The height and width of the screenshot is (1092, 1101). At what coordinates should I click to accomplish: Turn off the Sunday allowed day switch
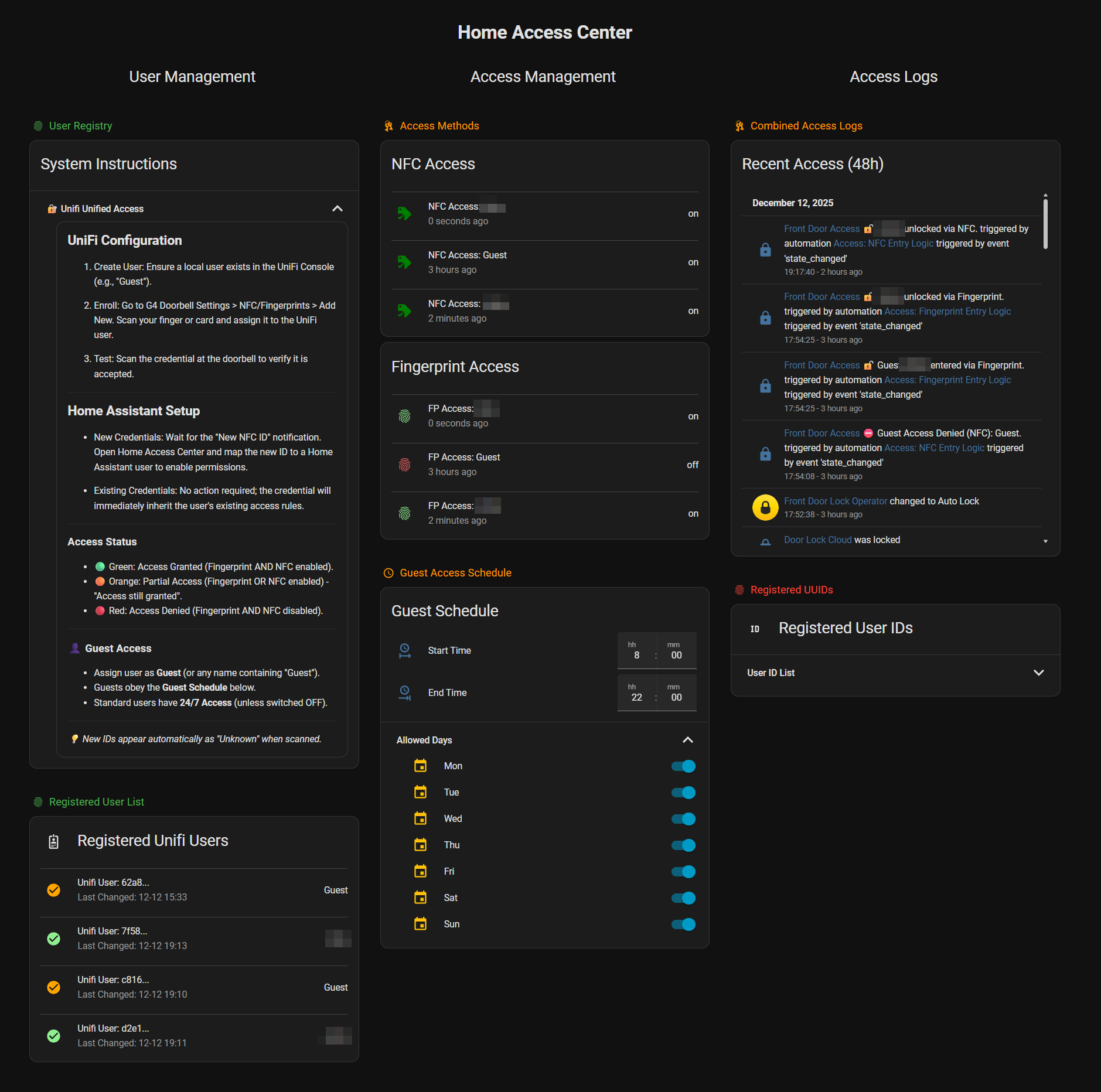(683, 924)
